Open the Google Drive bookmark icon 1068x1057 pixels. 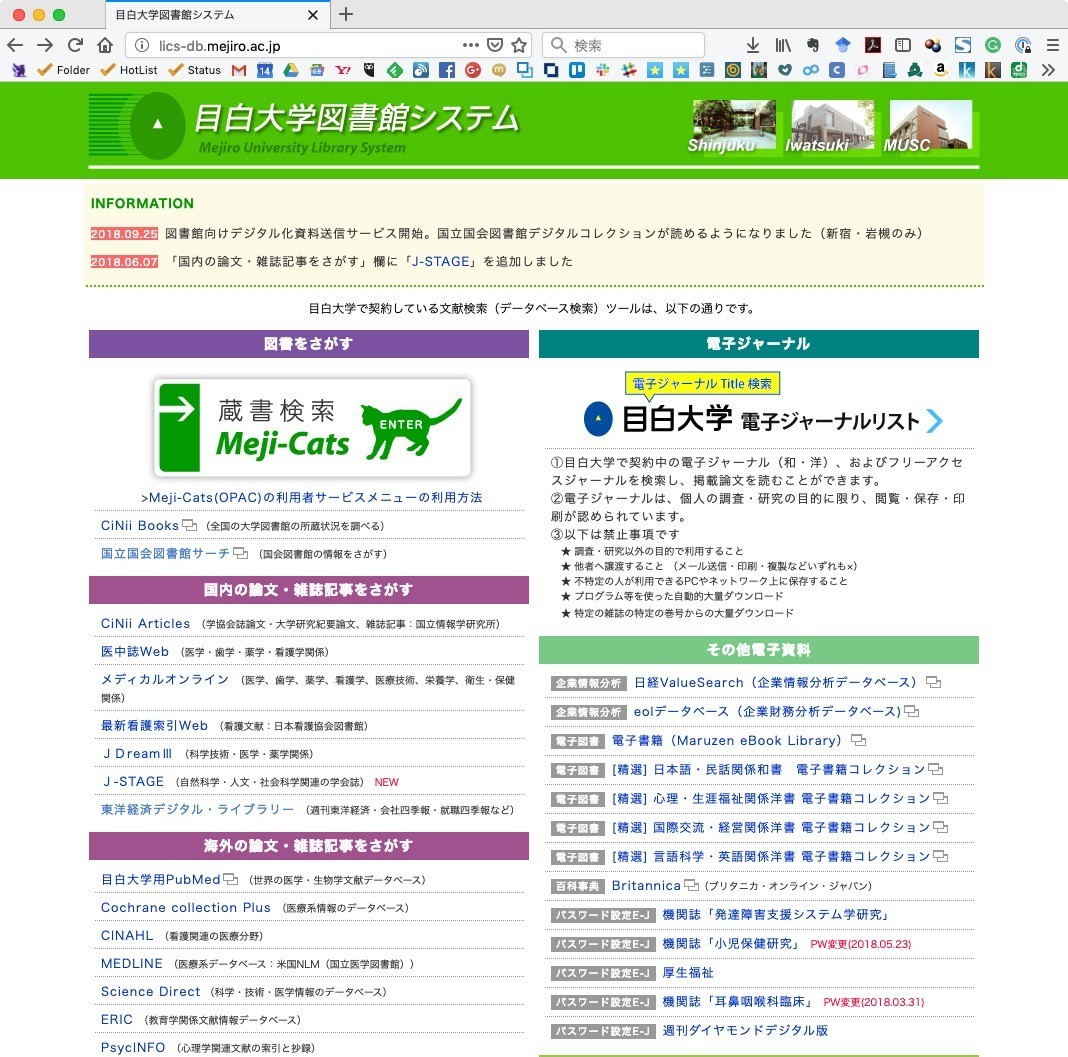click(x=291, y=69)
